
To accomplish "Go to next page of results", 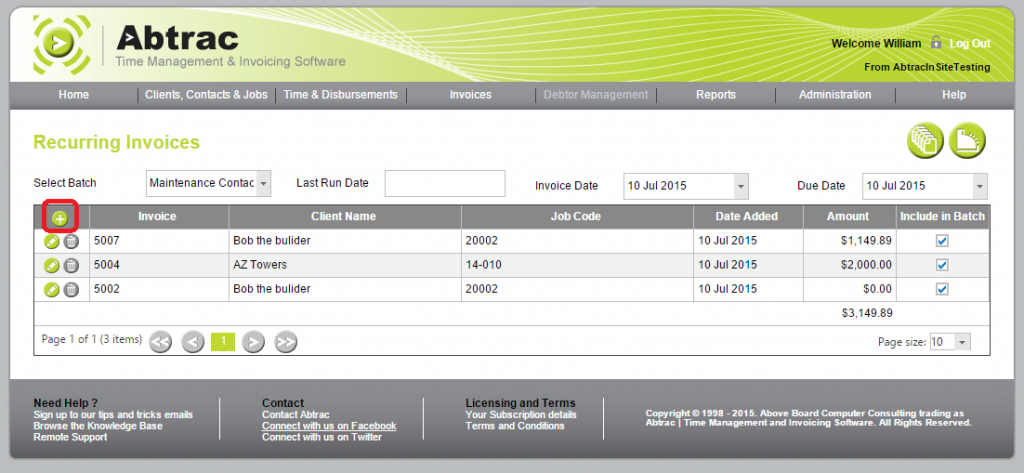I will (253, 341).
